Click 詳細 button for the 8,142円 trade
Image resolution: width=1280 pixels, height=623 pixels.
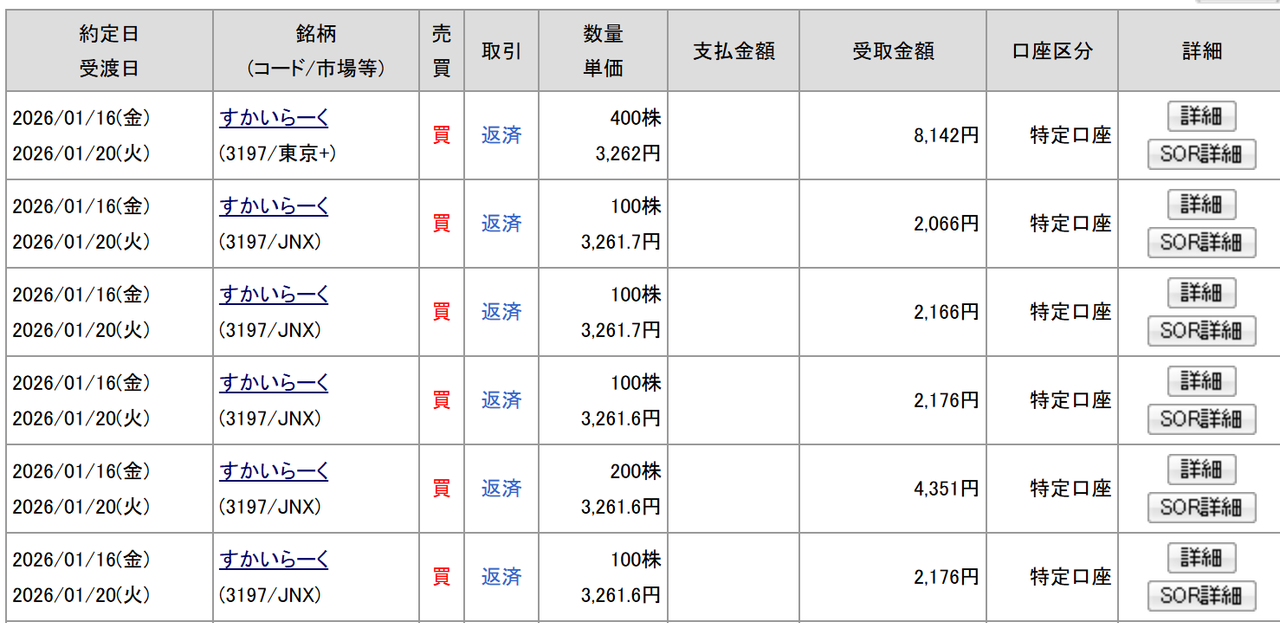coord(1201,116)
